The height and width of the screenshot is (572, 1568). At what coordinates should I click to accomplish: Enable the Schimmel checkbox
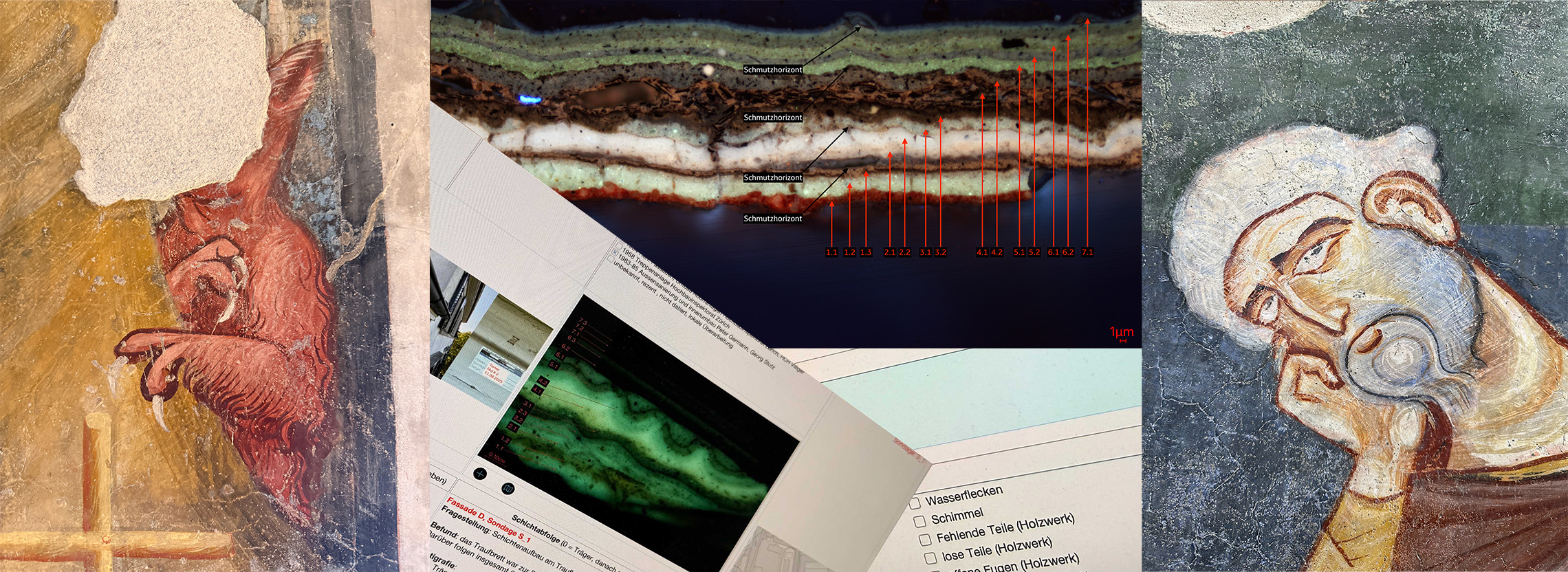click(x=919, y=521)
